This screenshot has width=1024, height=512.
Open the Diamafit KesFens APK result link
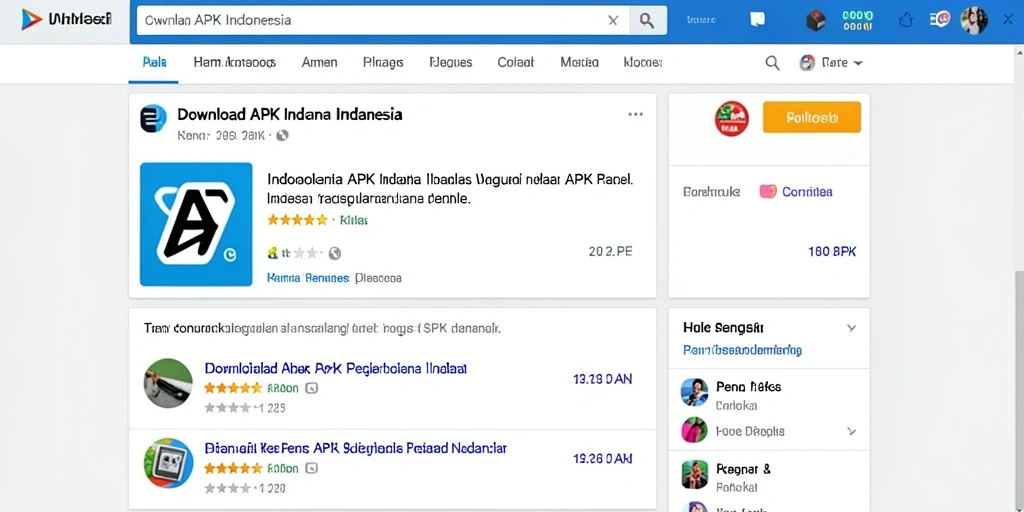pyautogui.click(x=355, y=449)
